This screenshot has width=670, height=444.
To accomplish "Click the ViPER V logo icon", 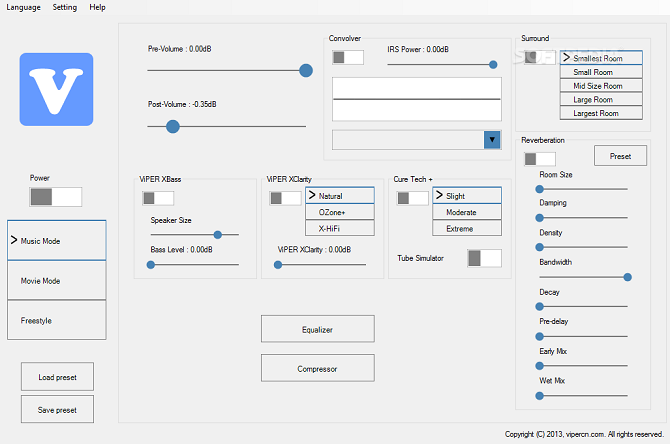I will 56,89.
